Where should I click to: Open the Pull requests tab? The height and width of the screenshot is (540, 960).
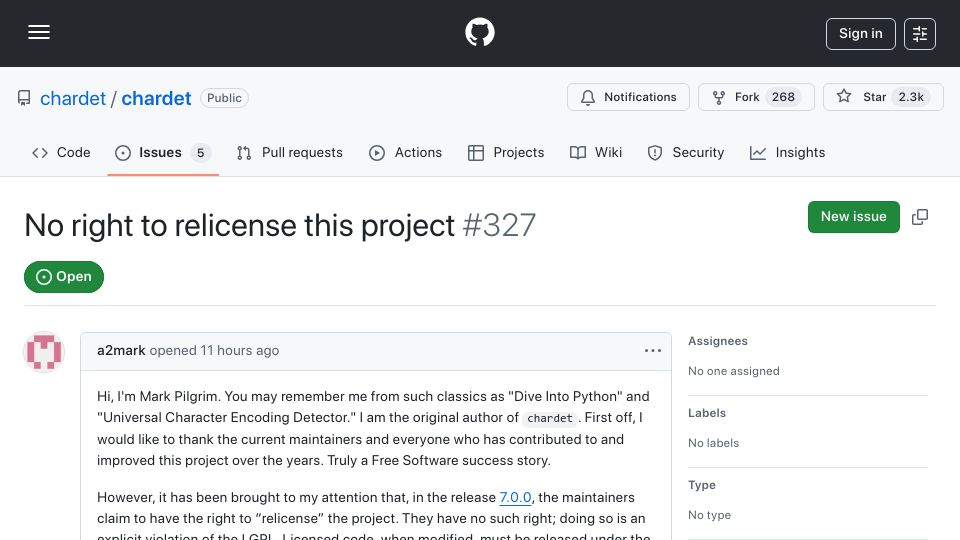290,152
